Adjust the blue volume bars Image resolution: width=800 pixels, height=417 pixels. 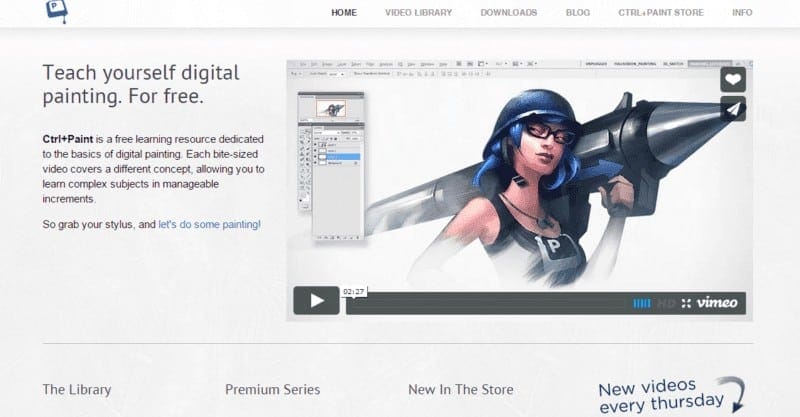pos(642,304)
